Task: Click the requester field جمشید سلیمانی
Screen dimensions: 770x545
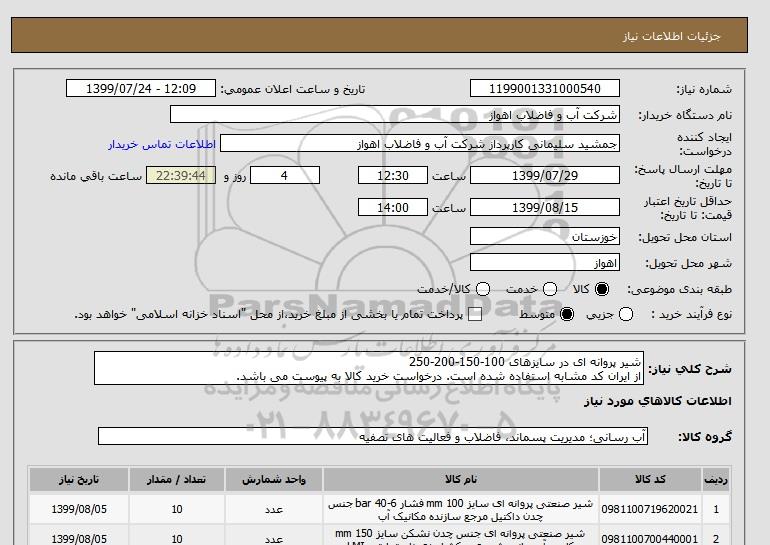Action: (420, 144)
